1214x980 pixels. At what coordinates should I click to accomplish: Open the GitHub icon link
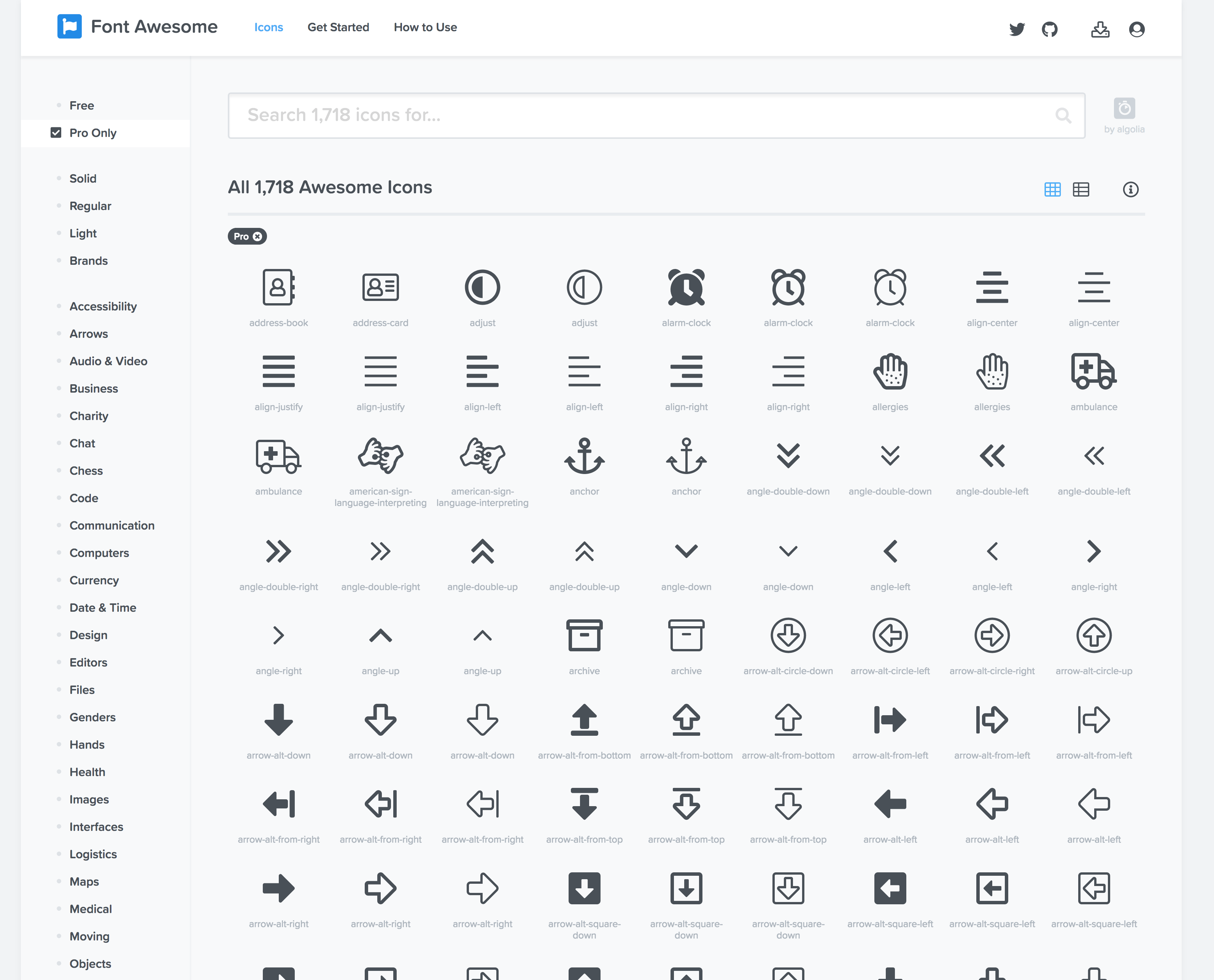click(x=1049, y=29)
